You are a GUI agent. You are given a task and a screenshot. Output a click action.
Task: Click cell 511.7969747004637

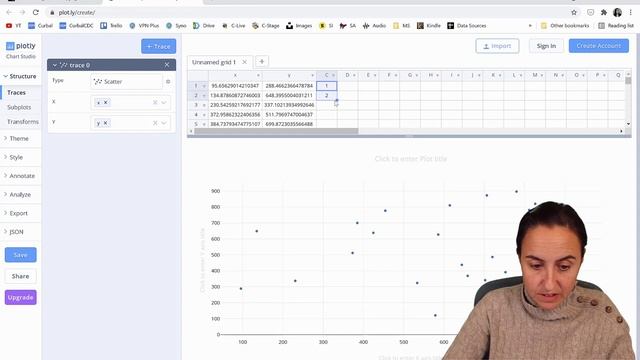(289, 115)
